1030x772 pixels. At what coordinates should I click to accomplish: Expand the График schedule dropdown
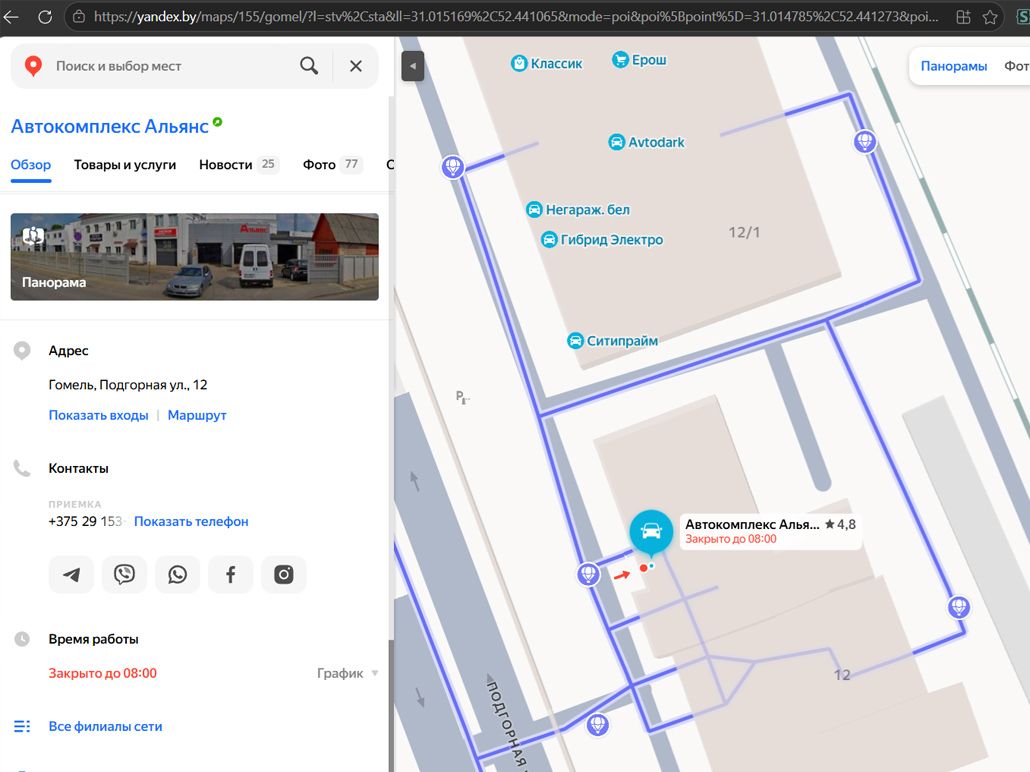click(x=347, y=673)
